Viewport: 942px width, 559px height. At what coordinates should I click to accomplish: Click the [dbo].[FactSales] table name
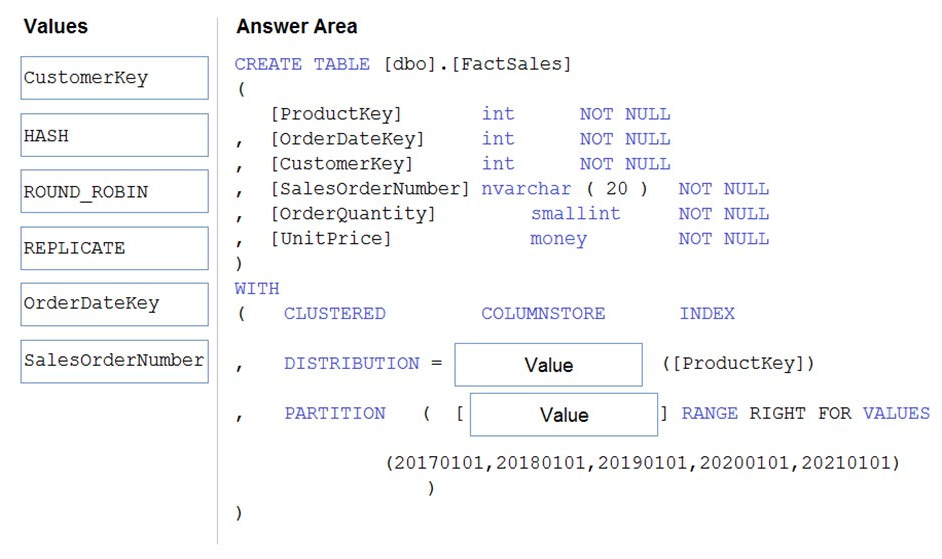click(x=478, y=64)
